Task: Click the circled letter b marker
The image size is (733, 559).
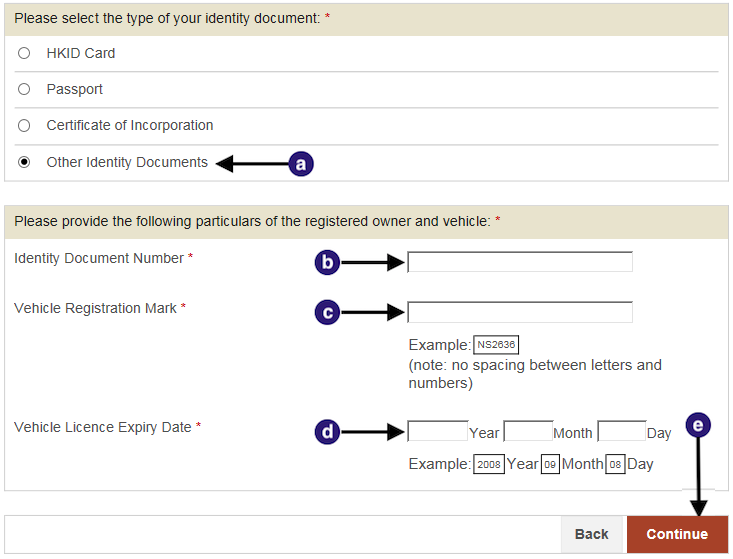Action: coord(327,262)
